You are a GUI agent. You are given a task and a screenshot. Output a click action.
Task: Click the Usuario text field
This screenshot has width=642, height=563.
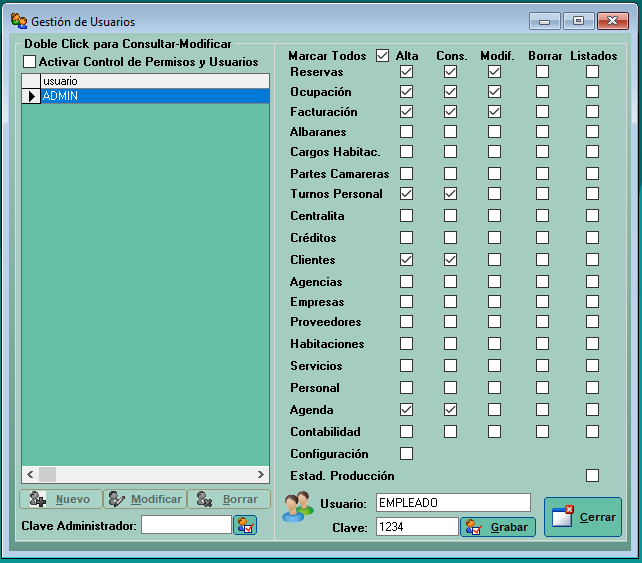[x=453, y=502]
